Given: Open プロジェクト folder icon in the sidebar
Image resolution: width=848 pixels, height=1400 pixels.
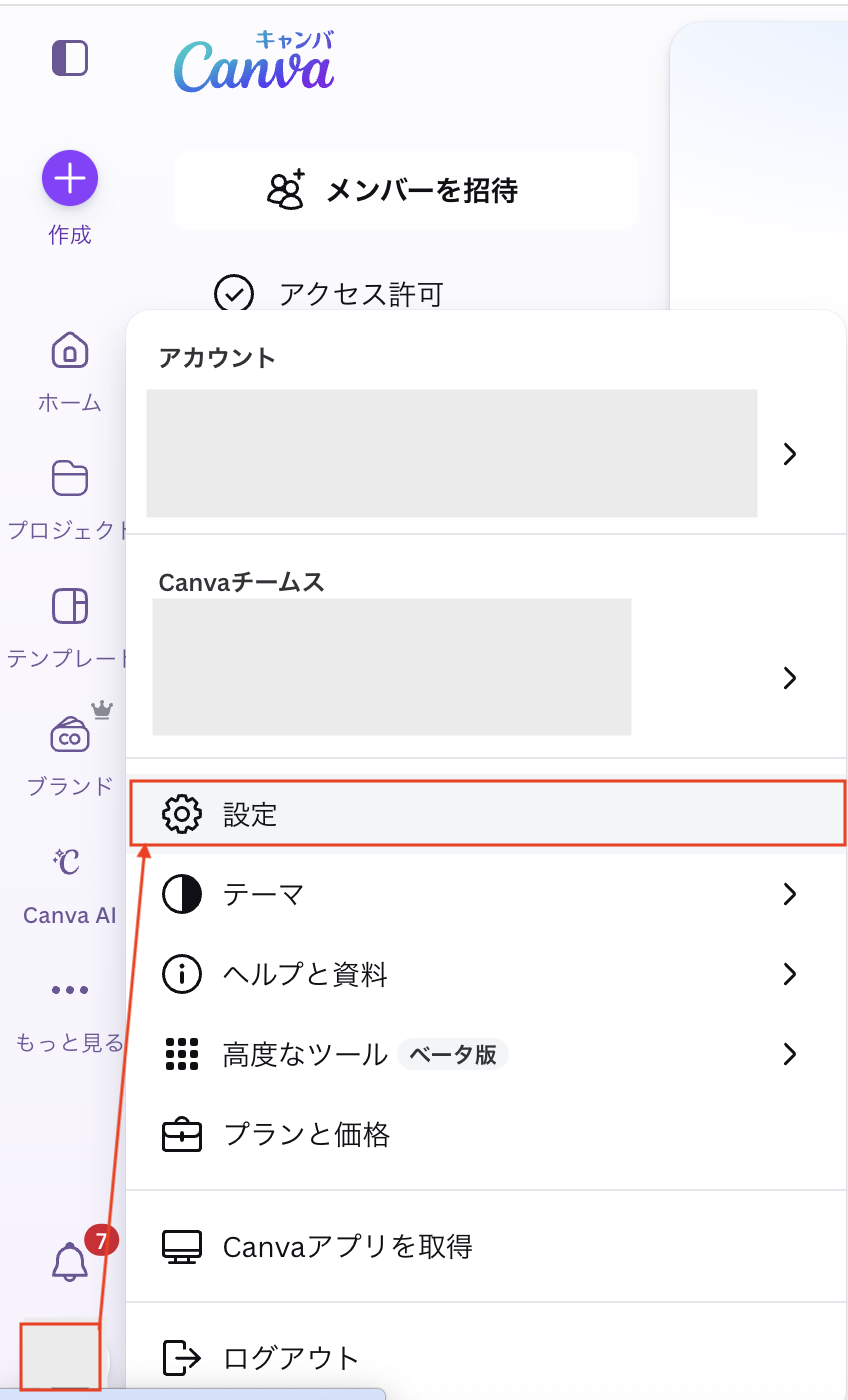Looking at the screenshot, I should tap(70, 478).
